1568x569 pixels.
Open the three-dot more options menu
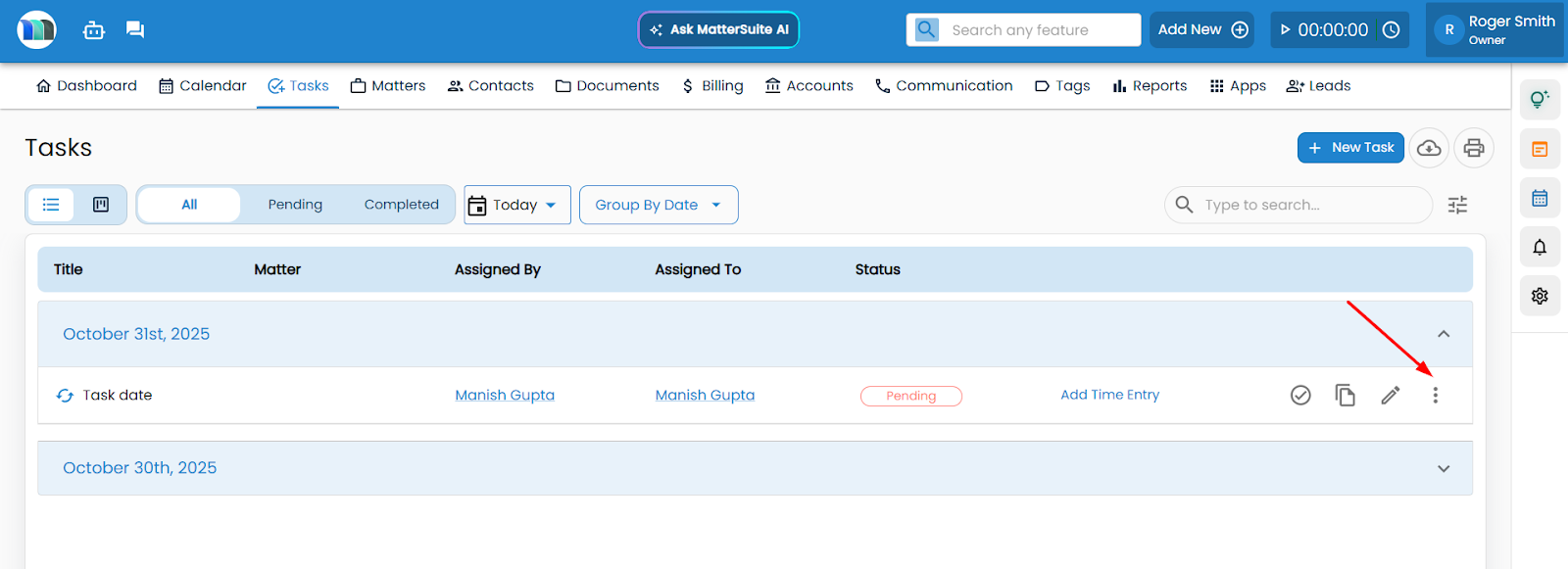click(x=1436, y=395)
